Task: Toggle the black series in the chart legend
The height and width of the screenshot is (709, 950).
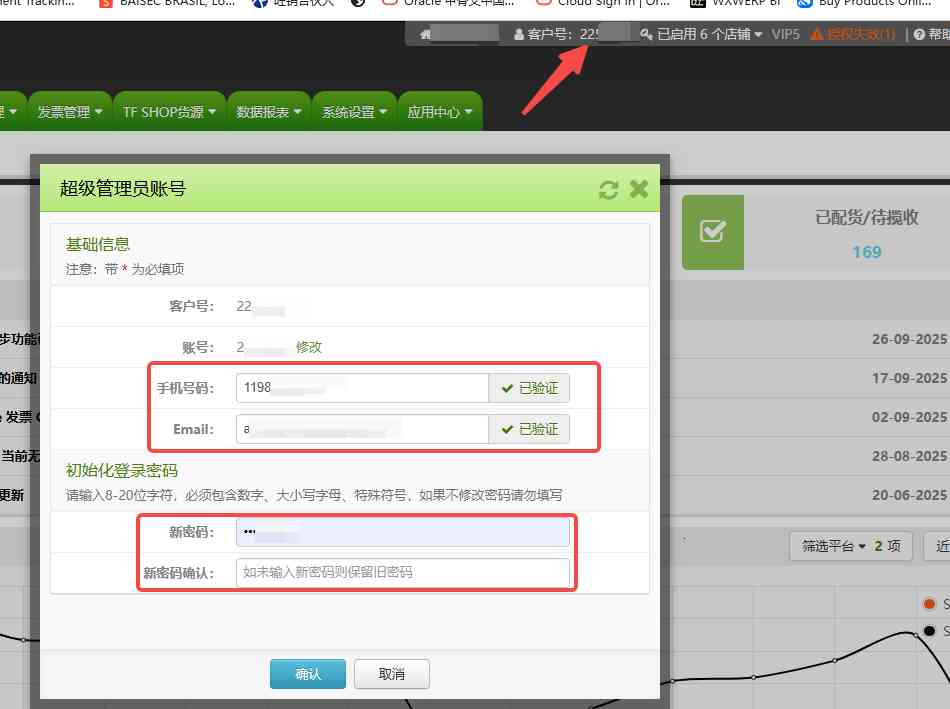Action: click(x=928, y=631)
